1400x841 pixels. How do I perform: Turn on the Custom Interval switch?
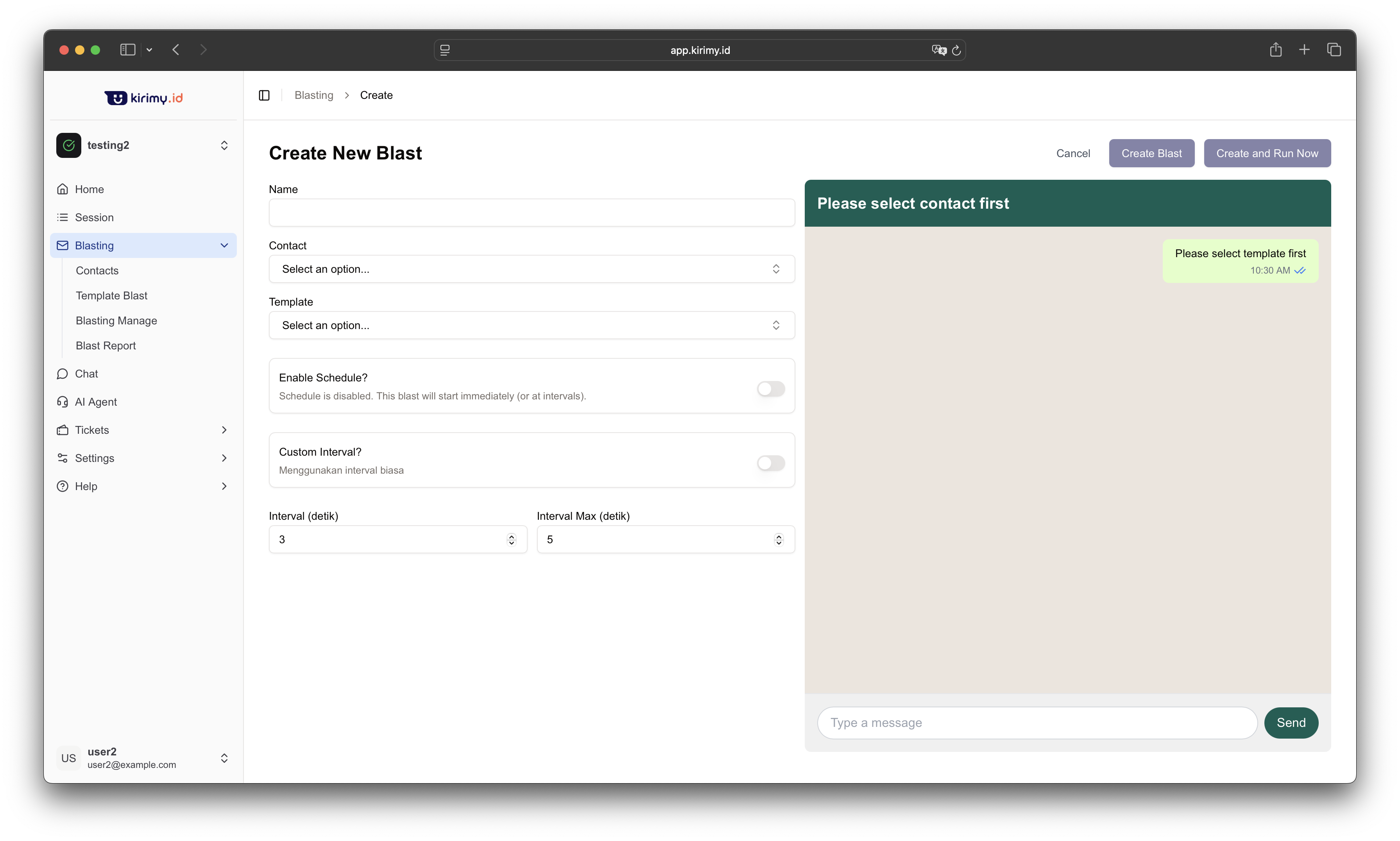click(771, 463)
